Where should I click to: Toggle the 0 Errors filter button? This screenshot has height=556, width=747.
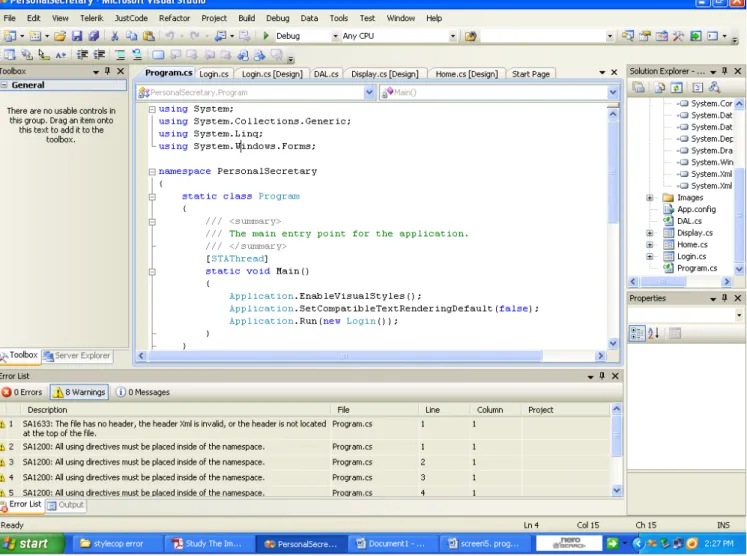(22, 392)
